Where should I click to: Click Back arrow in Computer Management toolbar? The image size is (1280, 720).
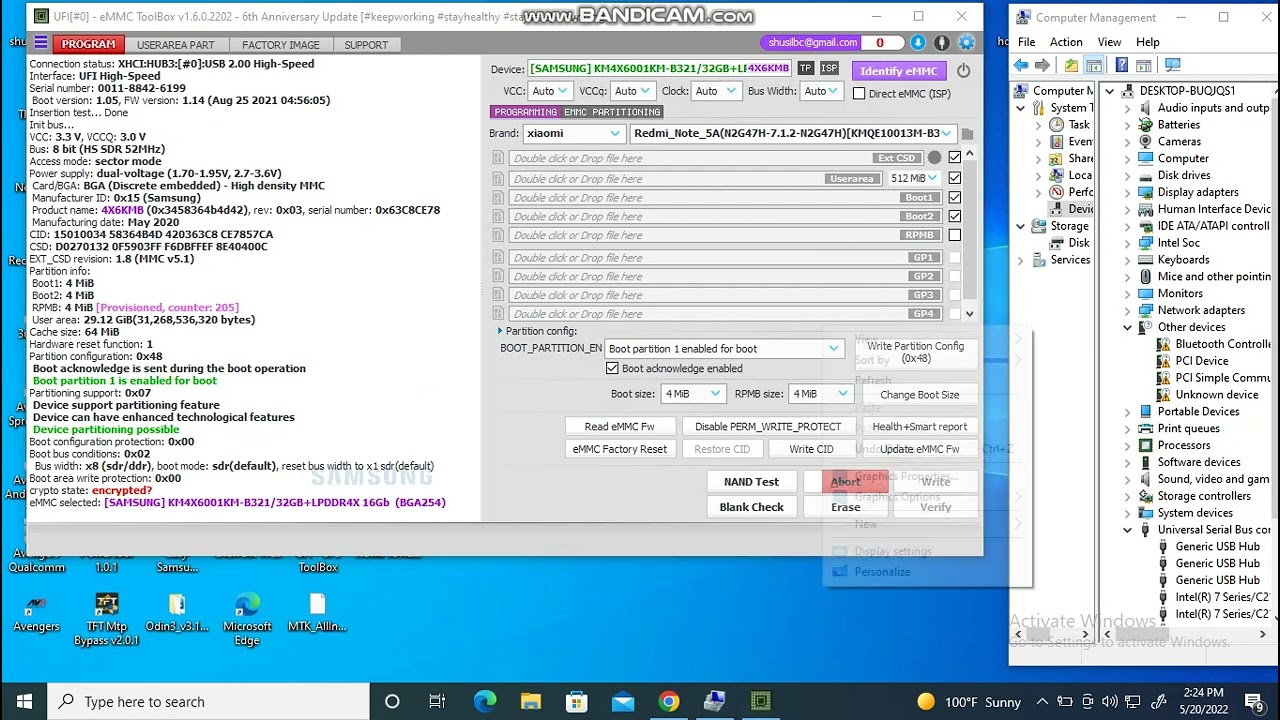1021,65
